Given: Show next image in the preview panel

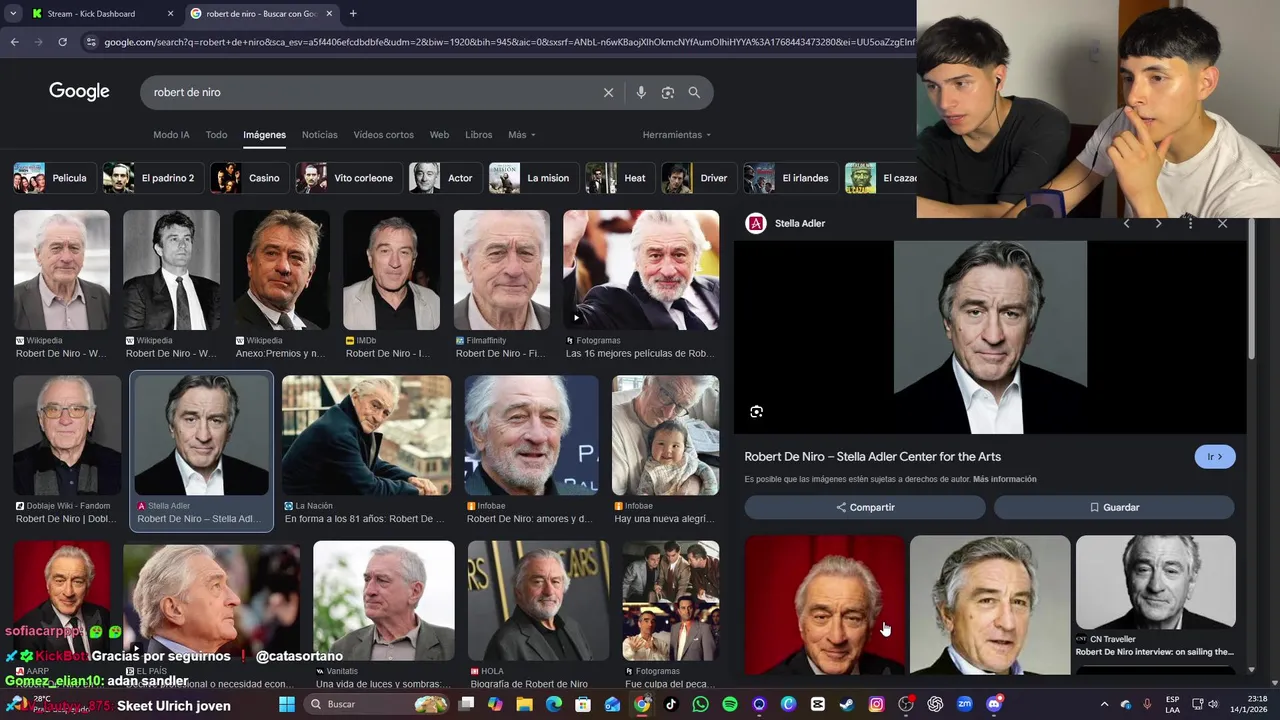Looking at the screenshot, I should (x=1158, y=223).
